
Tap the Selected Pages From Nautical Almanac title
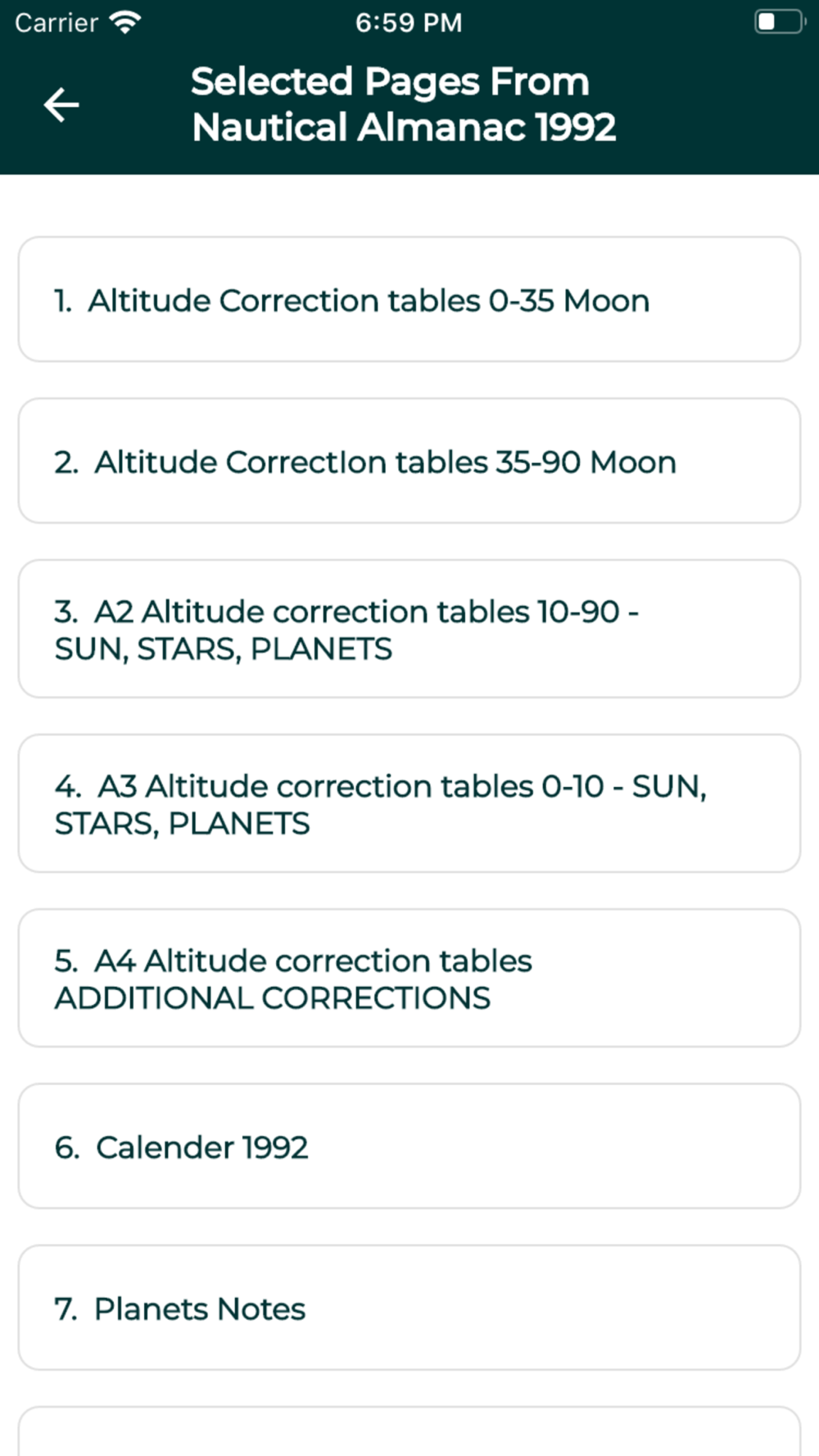tap(403, 104)
